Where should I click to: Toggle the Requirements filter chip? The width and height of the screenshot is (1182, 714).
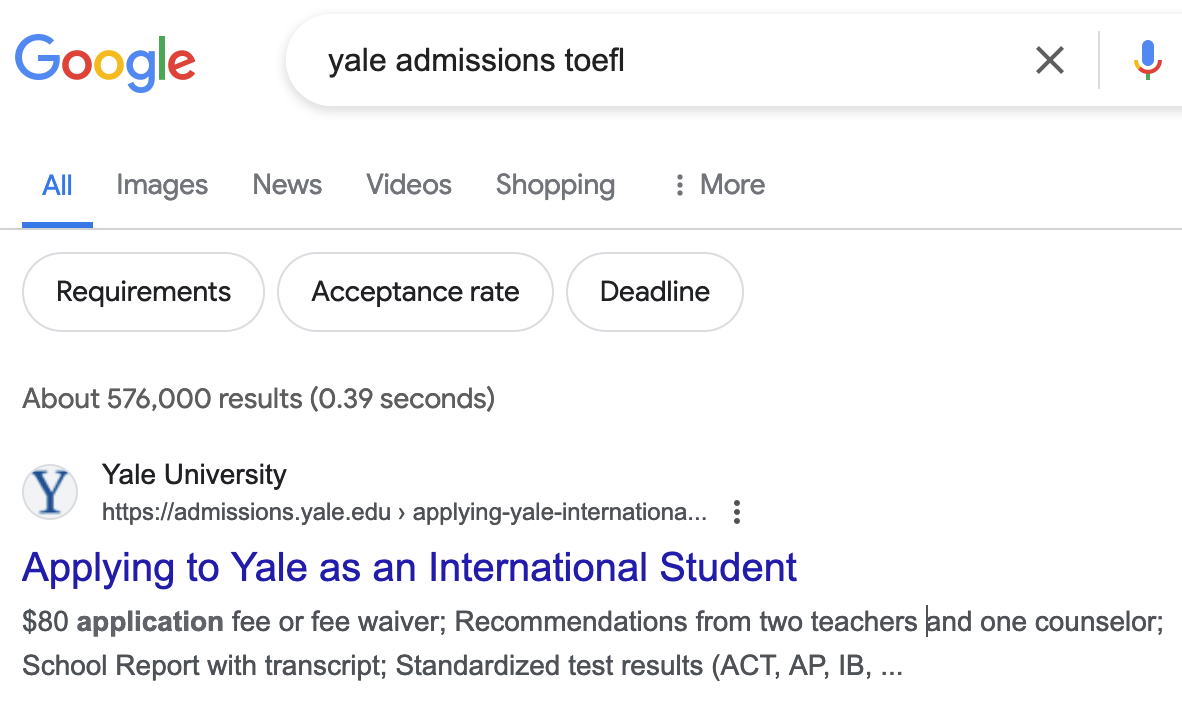point(142,292)
